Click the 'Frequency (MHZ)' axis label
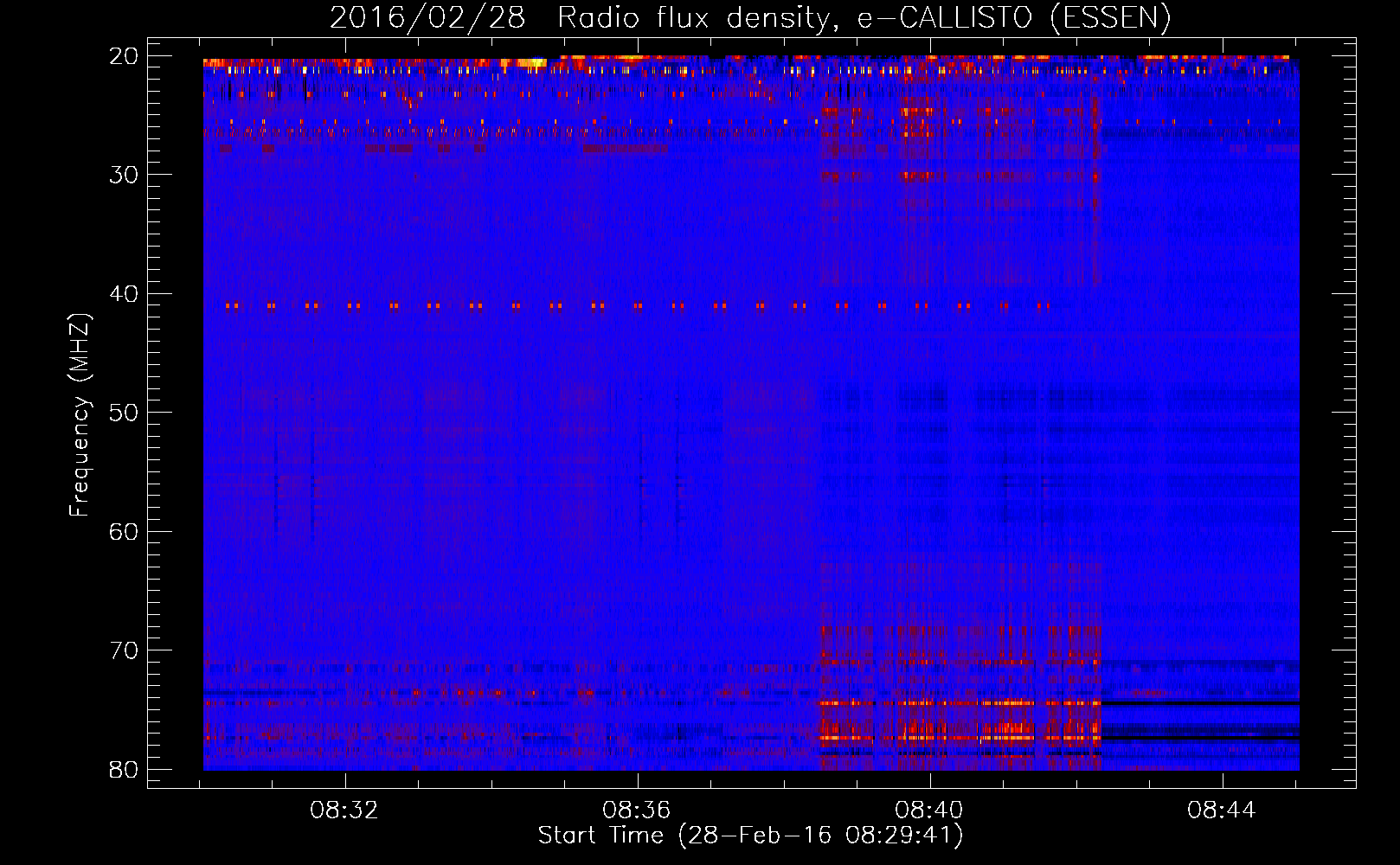 click(80, 415)
